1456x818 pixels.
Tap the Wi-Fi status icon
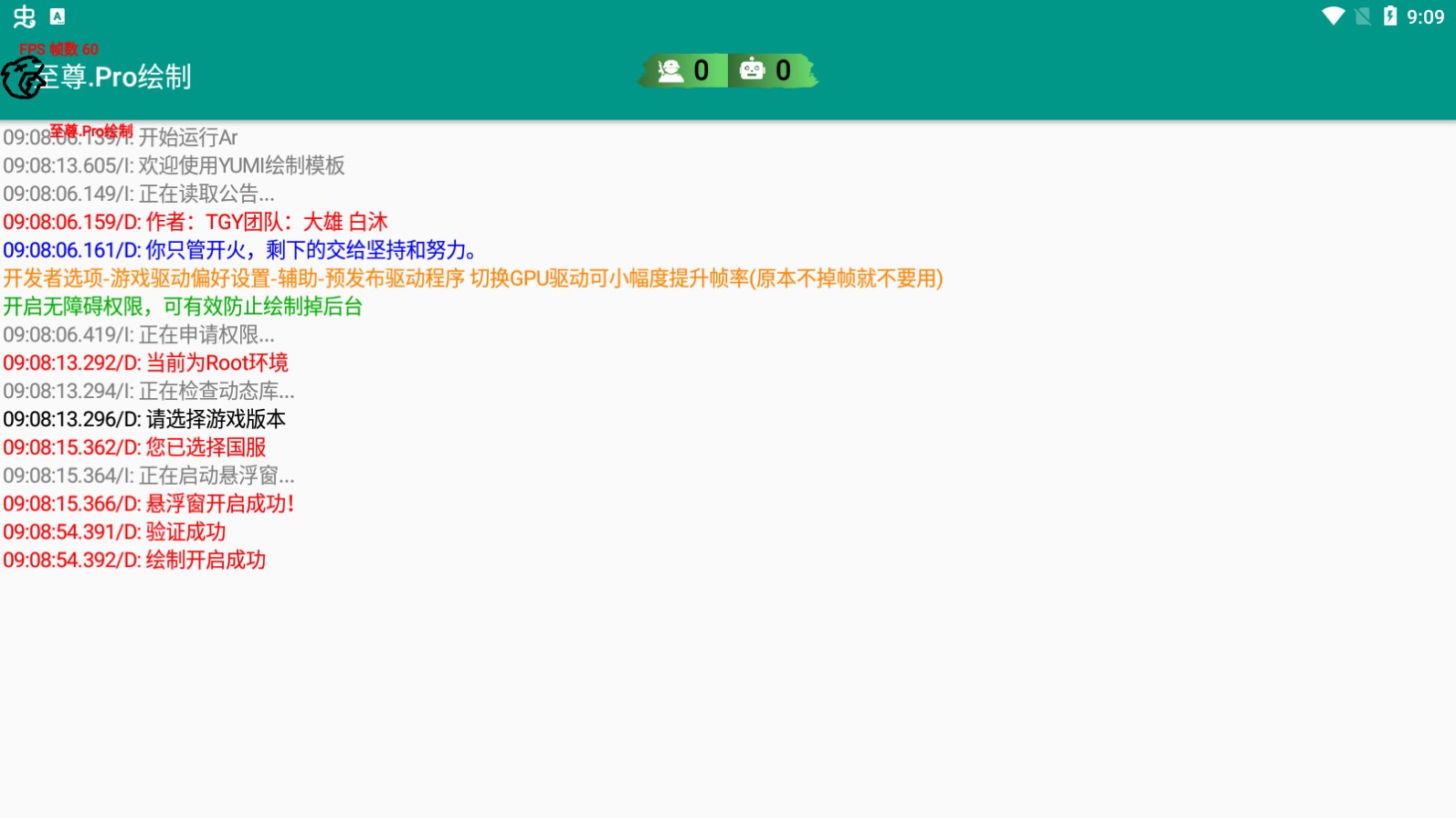(1333, 16)
